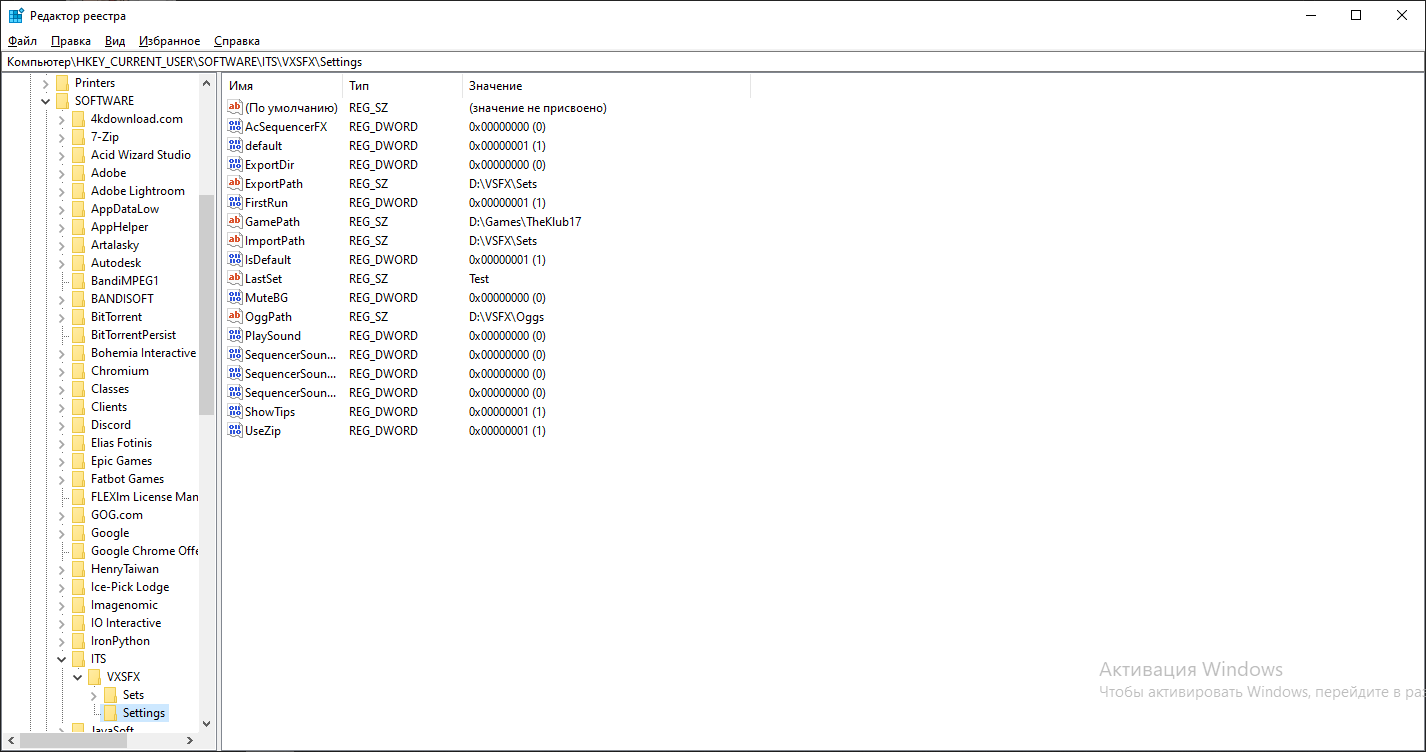
Task: Click the Epic Games folder icon
Action: point(78,461)
